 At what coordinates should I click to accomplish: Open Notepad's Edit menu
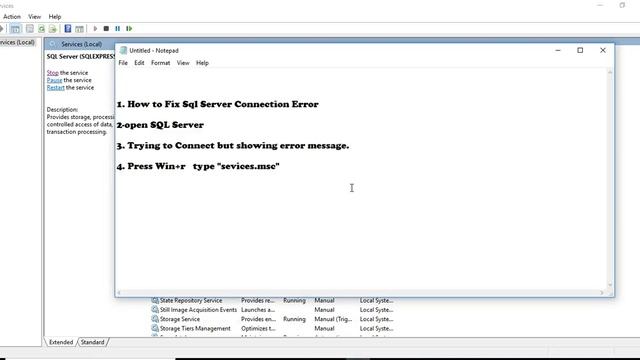point(139,63)
